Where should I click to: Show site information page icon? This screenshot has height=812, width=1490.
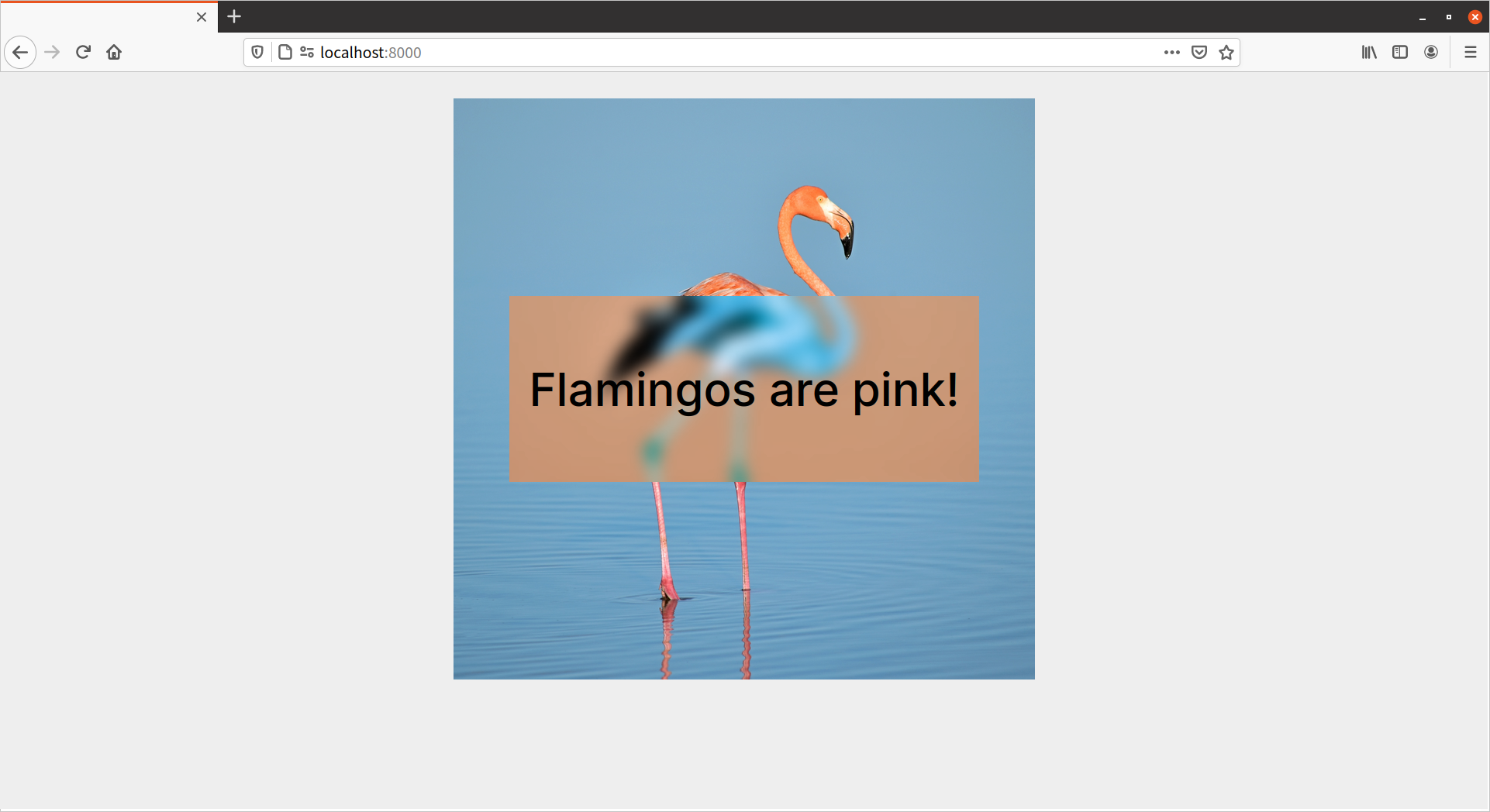pos(285,53)
